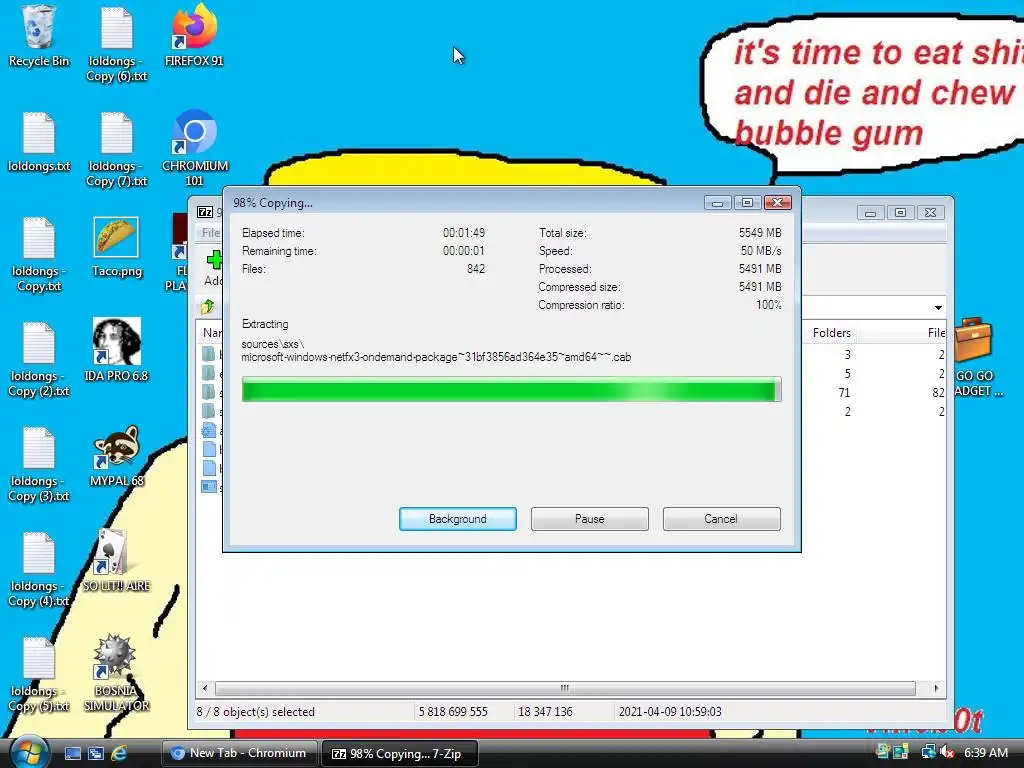The image size is (1024, 768).
Task: Open the Taco.png image icon
Action: [x=116, y=247]
